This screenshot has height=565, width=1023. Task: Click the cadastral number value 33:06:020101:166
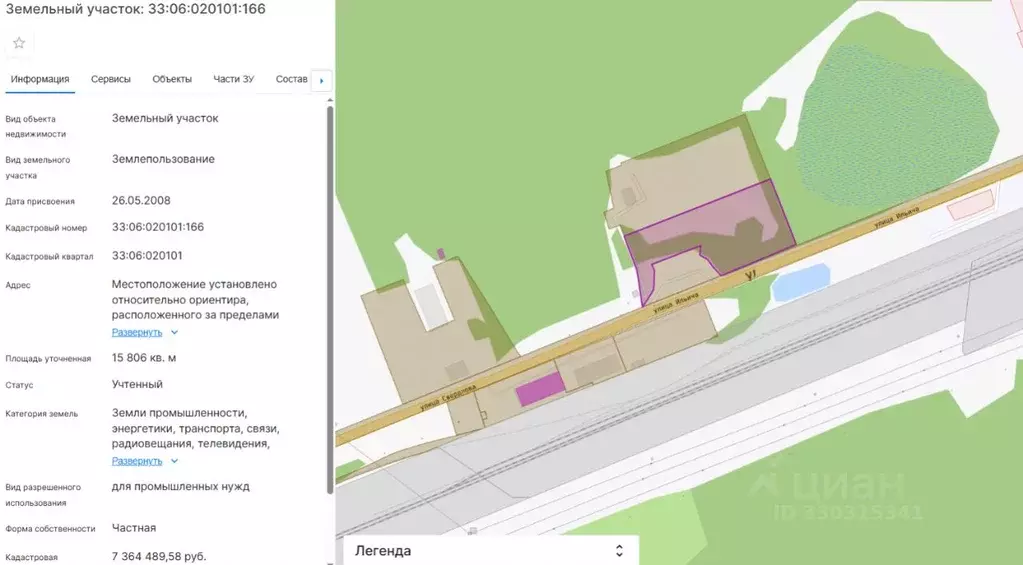158,227
